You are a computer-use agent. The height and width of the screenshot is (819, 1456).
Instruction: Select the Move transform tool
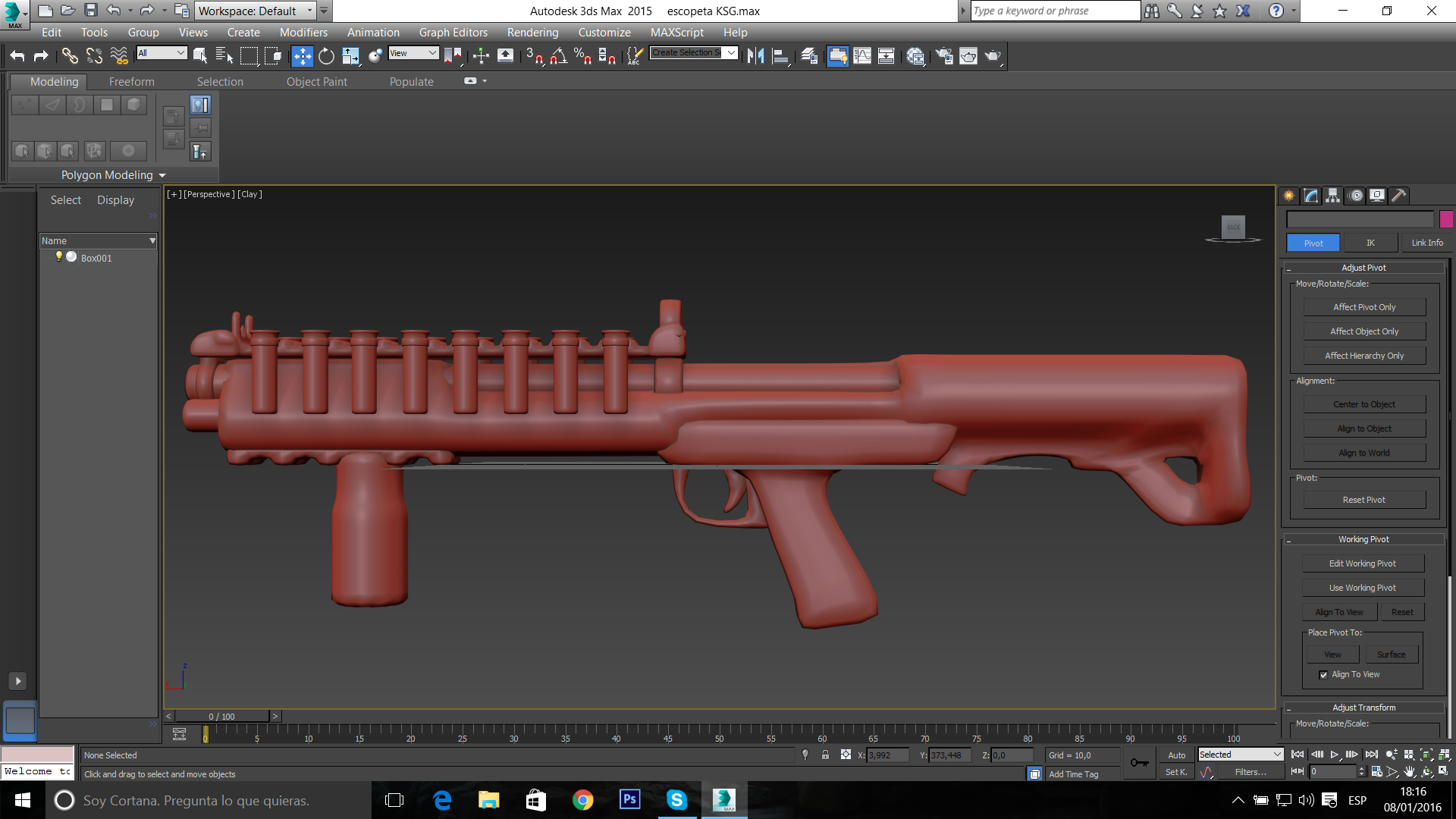(x=302, y=55)
